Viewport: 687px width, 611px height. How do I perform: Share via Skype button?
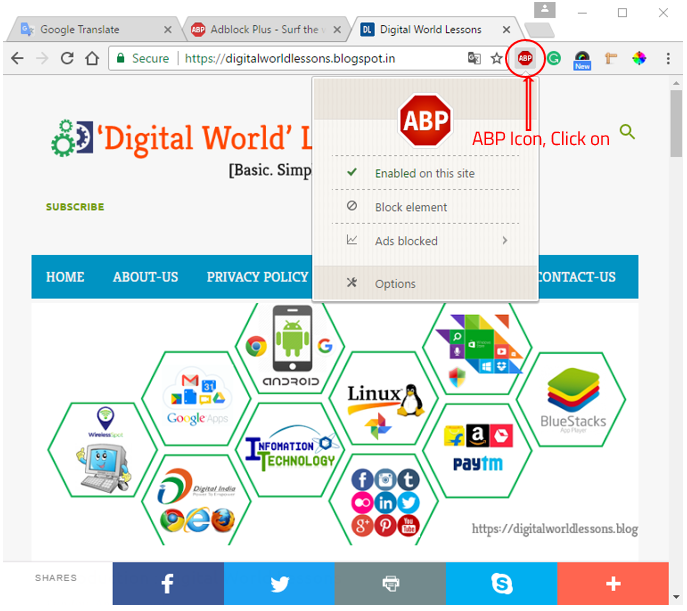click(x=502, y=583)
